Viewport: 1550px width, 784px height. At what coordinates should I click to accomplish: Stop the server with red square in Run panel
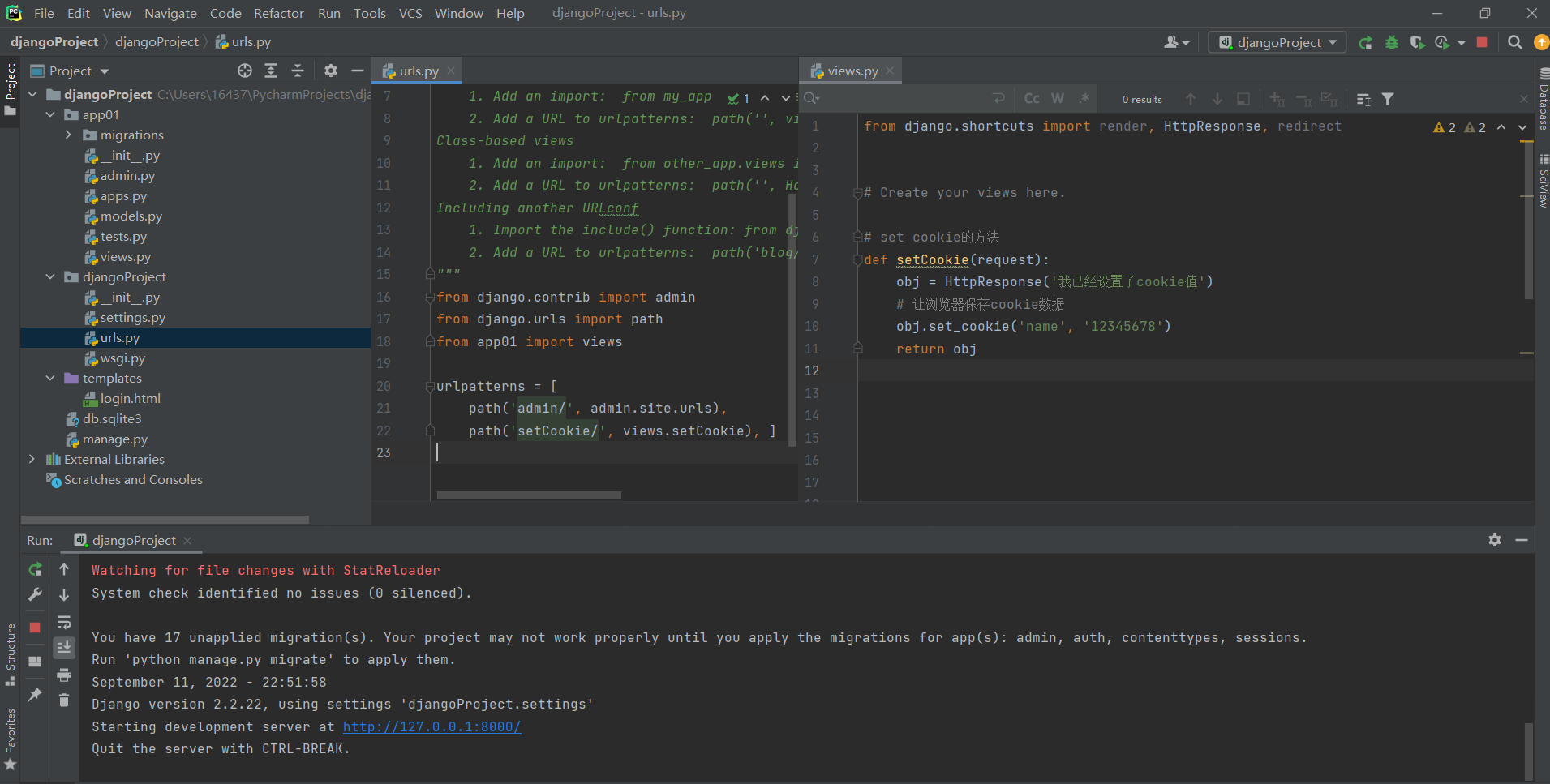pos(35,628)
